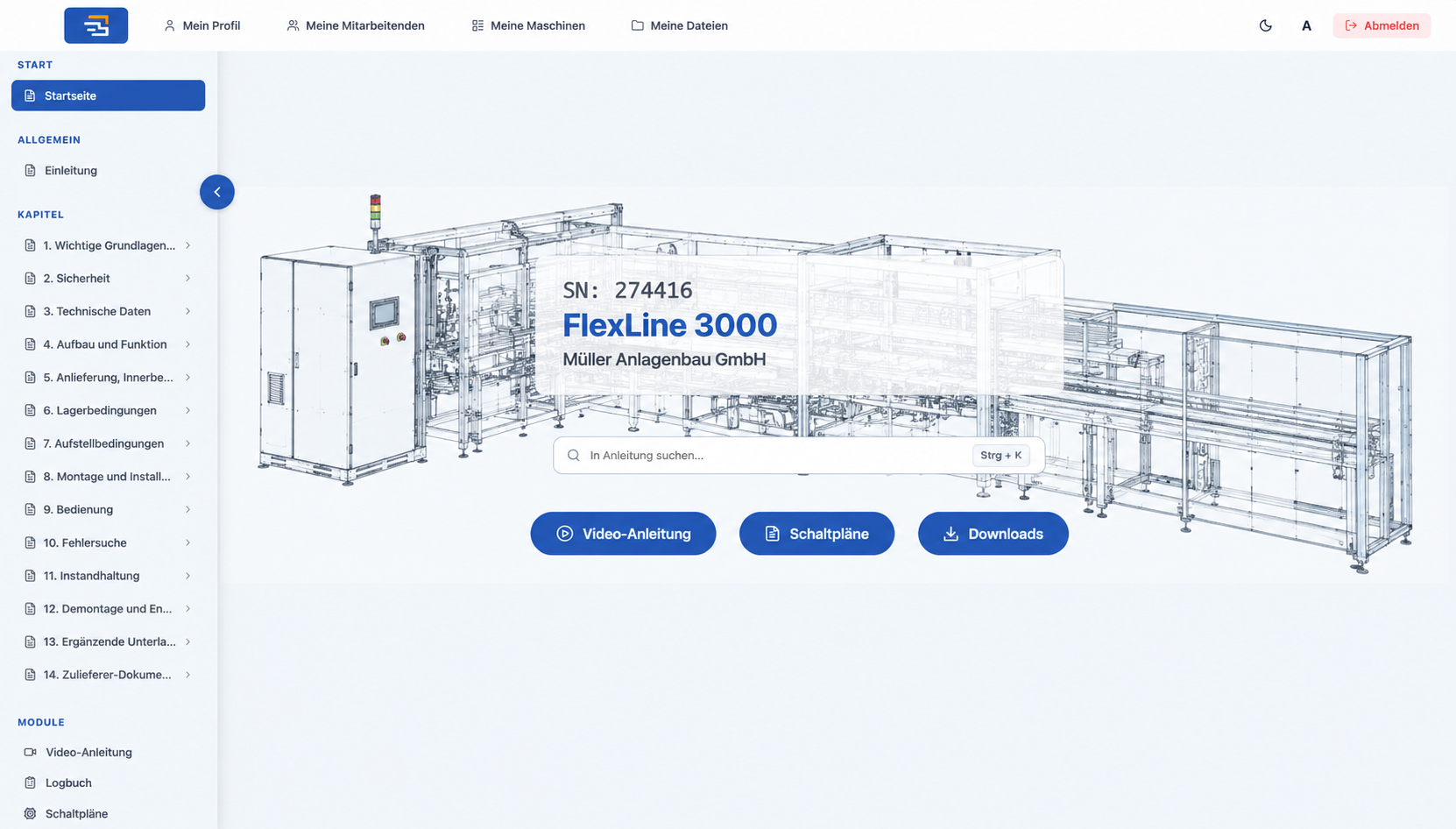1456x829 pixels.
Task: Click the page icon next to 9. Bedienung
Action: tap(30, 510)
